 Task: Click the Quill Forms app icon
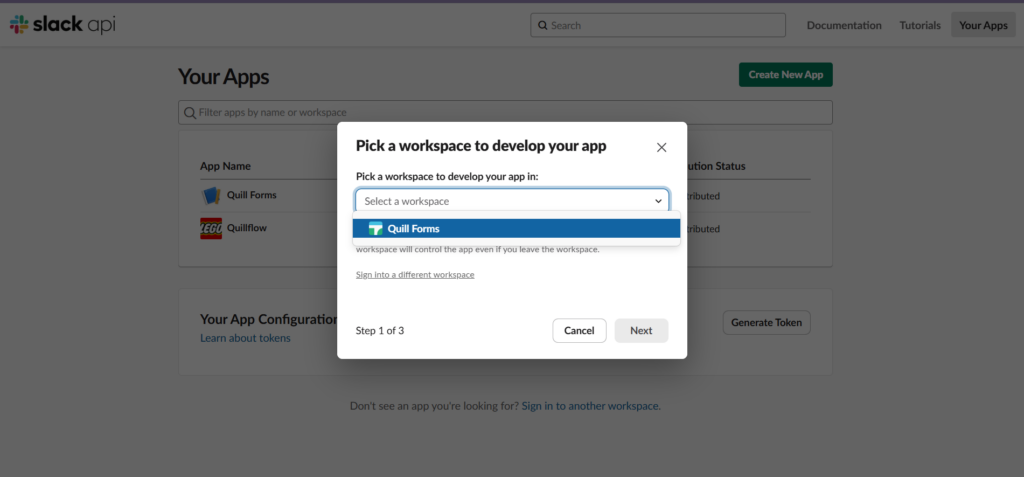[211, 195]
